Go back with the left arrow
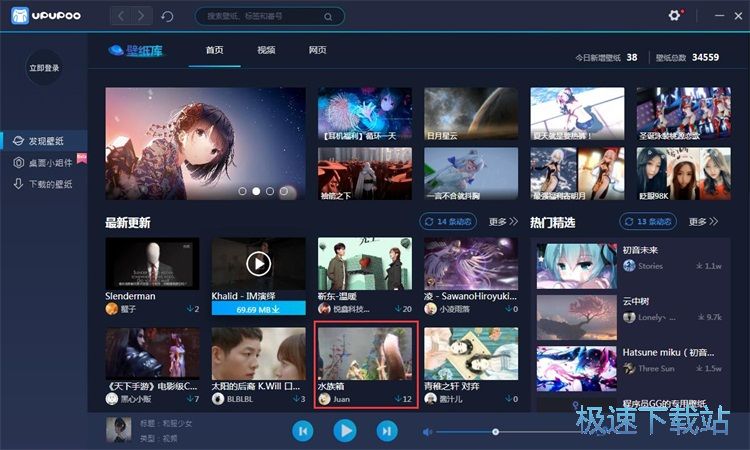The image size is (750, 450). pos(121,16)
